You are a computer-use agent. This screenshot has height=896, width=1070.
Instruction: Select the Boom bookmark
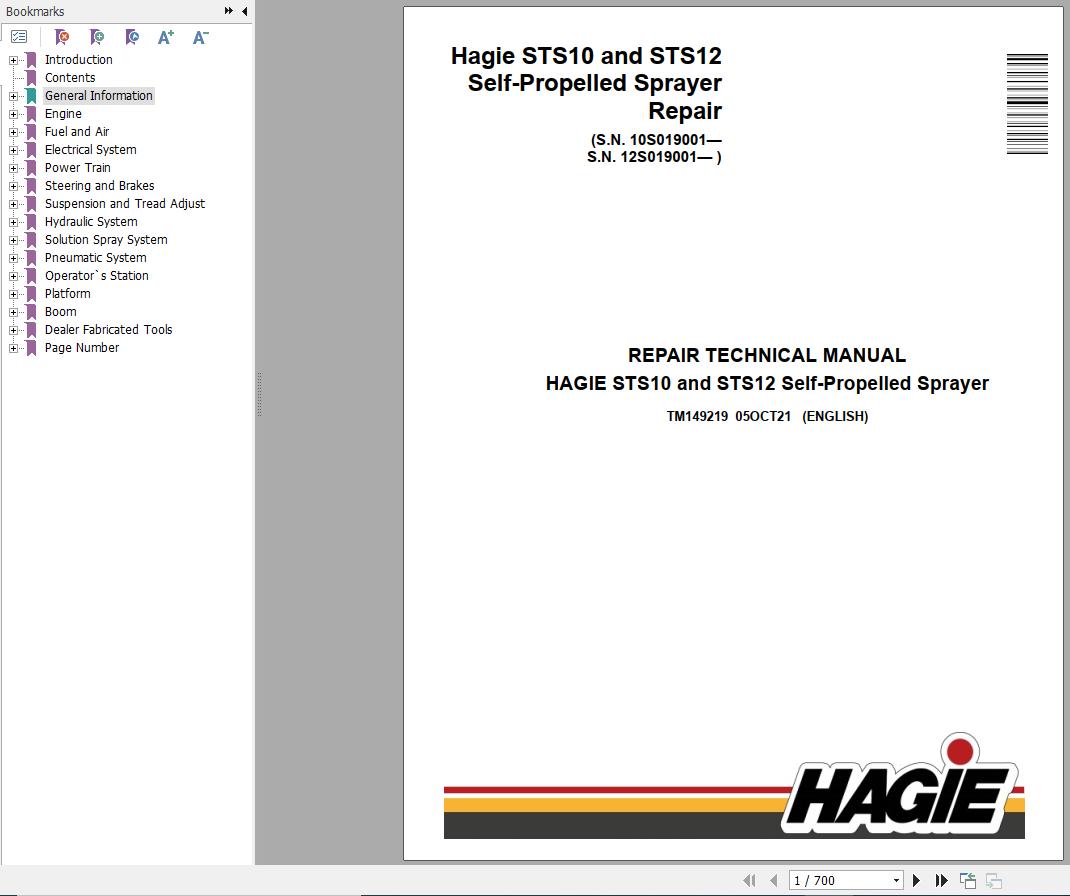pyautogui.click(x=60, y=312)
